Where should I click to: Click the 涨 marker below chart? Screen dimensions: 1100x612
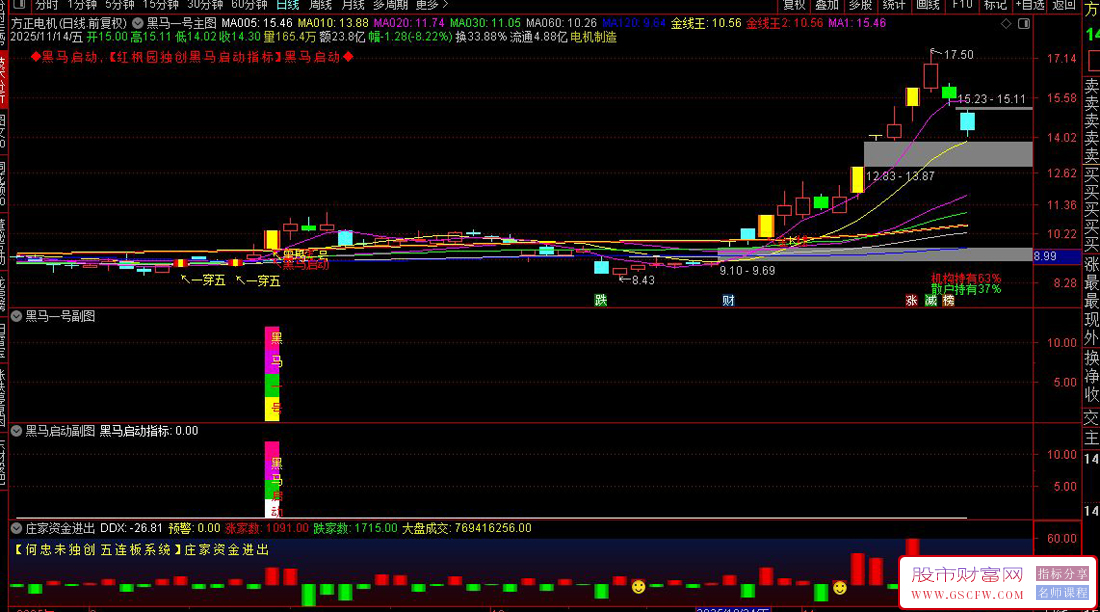tap(911, 300)
